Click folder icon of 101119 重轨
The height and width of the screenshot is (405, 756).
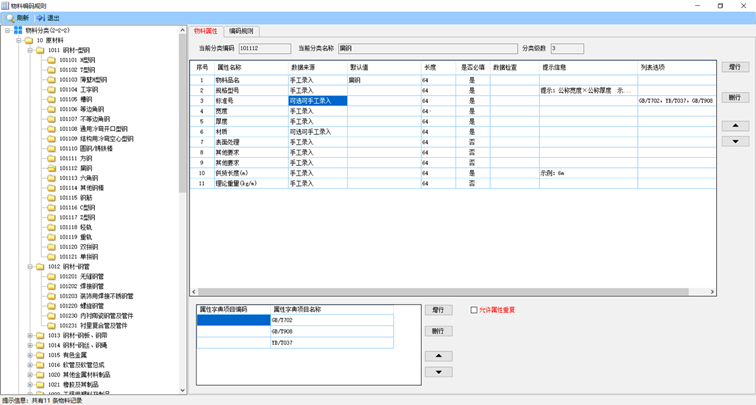point(52,237)
